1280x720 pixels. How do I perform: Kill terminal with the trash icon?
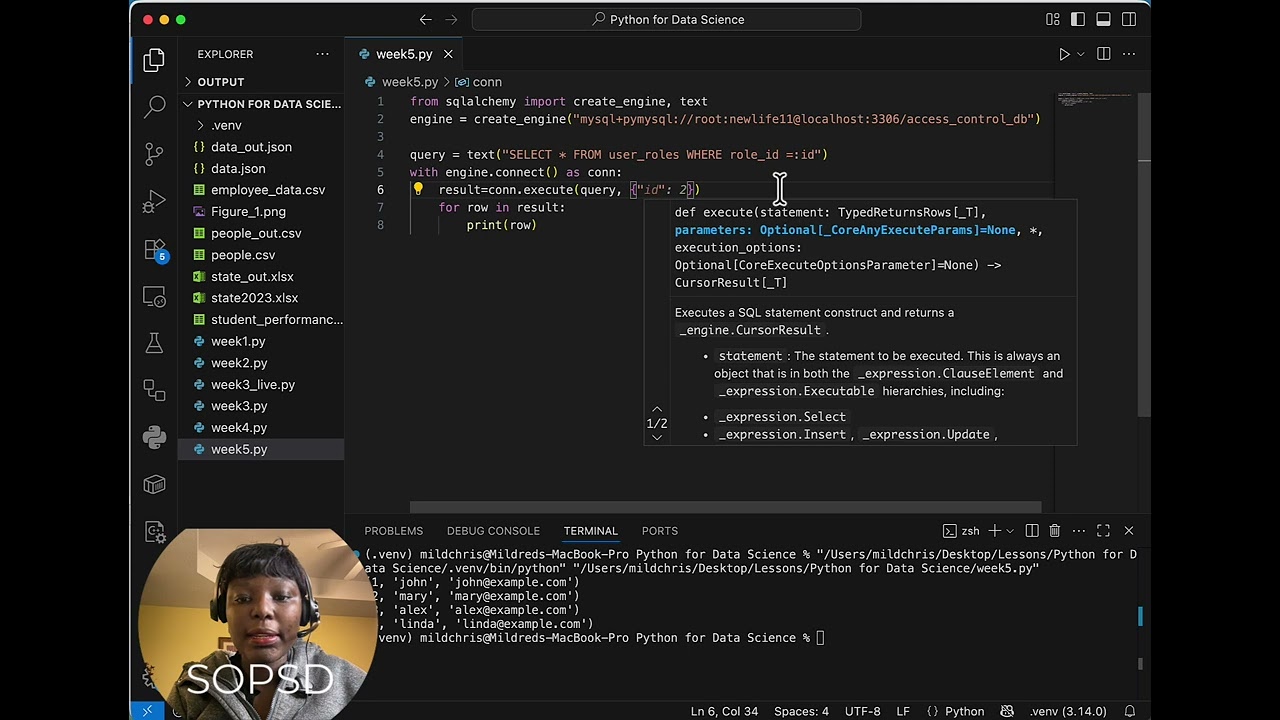(x=1056, y=531)
